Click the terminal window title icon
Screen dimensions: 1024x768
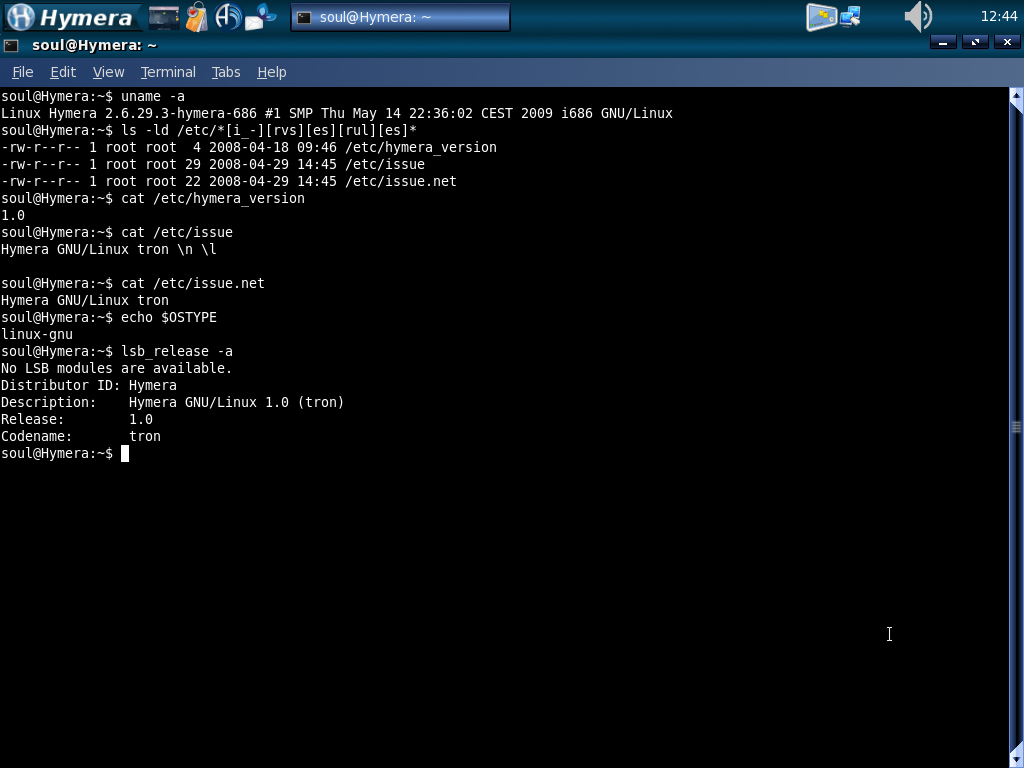point(10,45)
